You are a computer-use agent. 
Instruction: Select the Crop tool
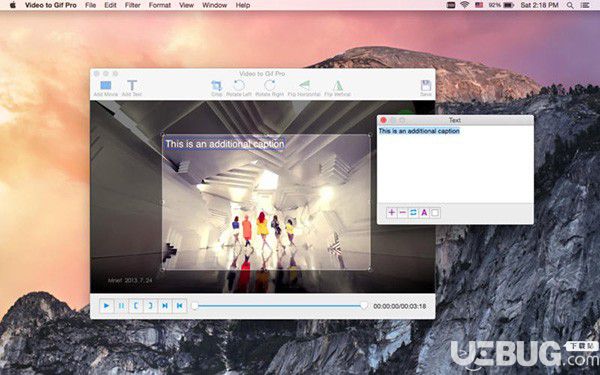[217, 88]
